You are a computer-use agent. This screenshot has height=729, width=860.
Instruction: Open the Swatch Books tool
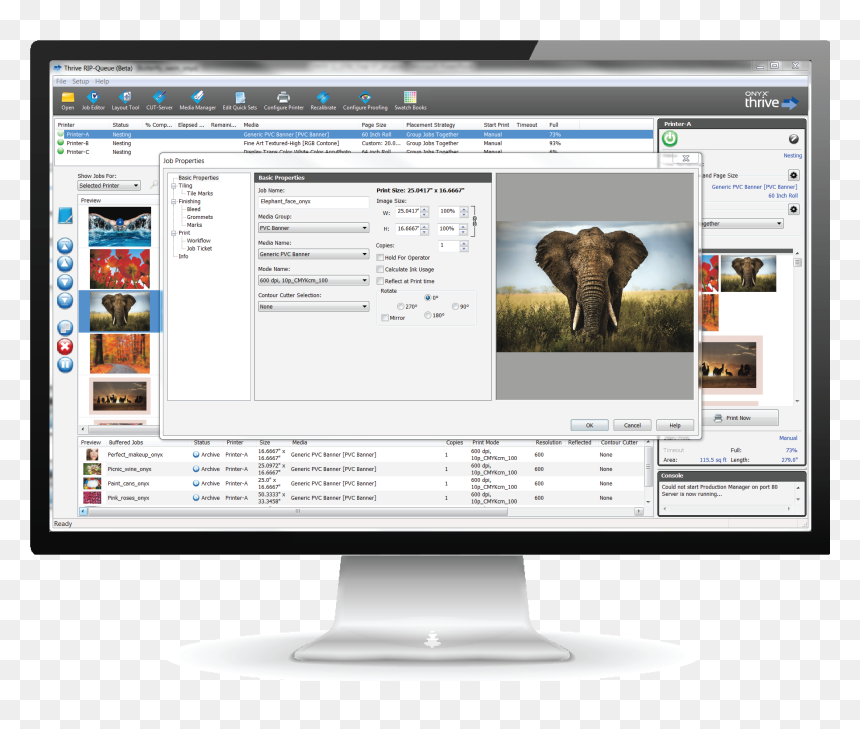410,98
